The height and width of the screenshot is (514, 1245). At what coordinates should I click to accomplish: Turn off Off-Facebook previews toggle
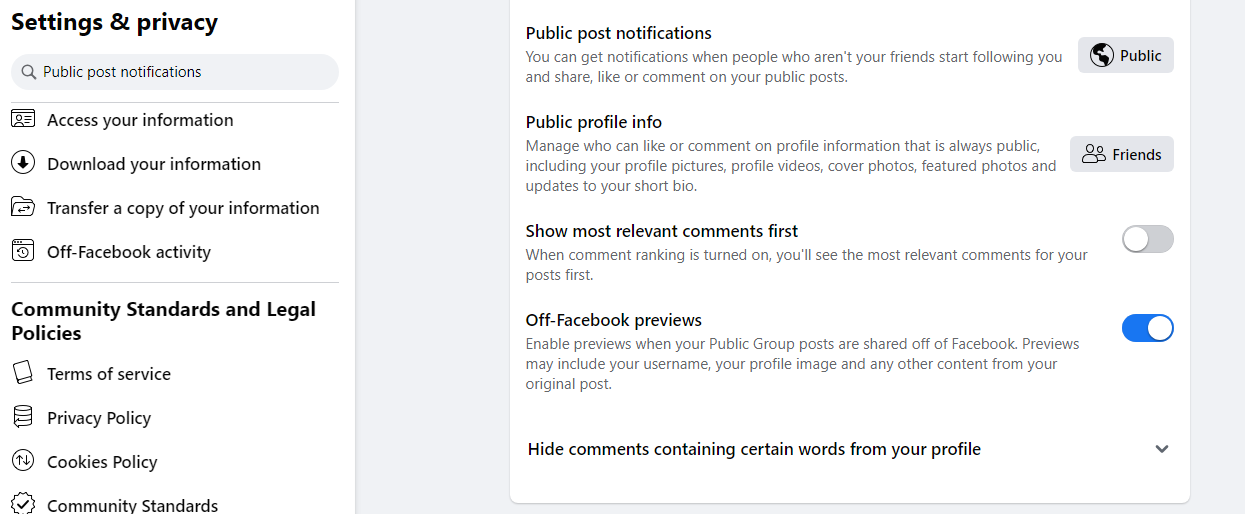1147,328
